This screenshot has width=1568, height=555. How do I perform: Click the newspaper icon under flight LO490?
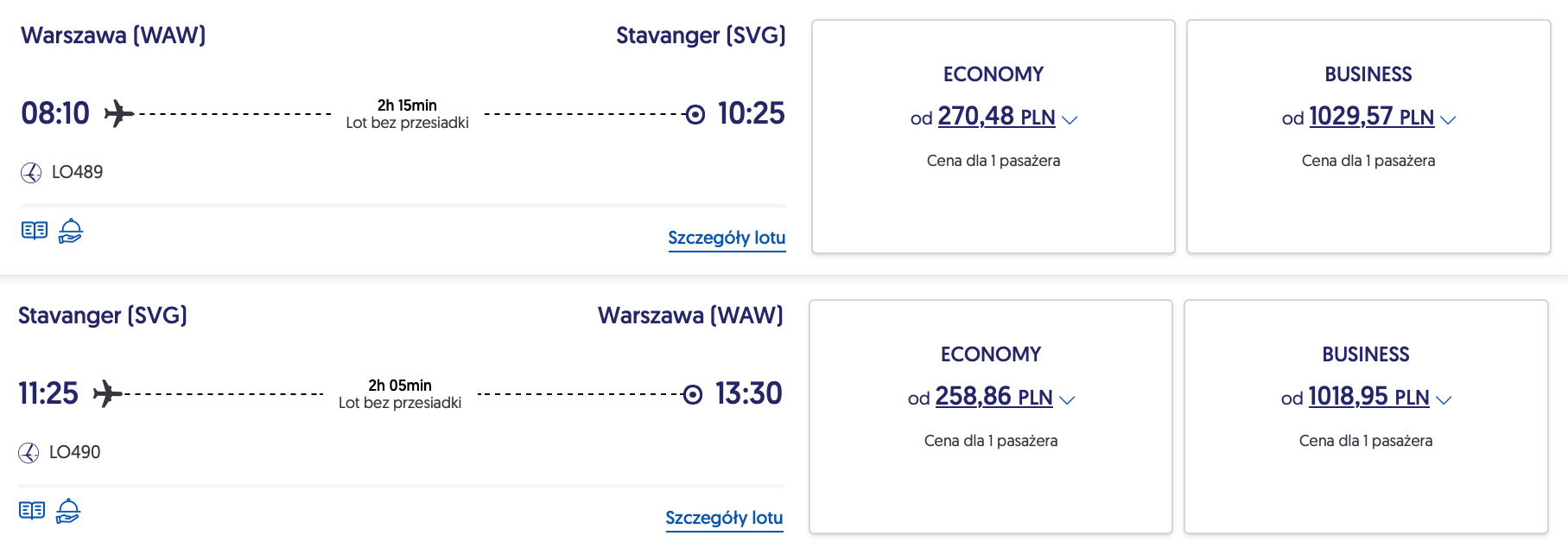[x=32, y=511]
